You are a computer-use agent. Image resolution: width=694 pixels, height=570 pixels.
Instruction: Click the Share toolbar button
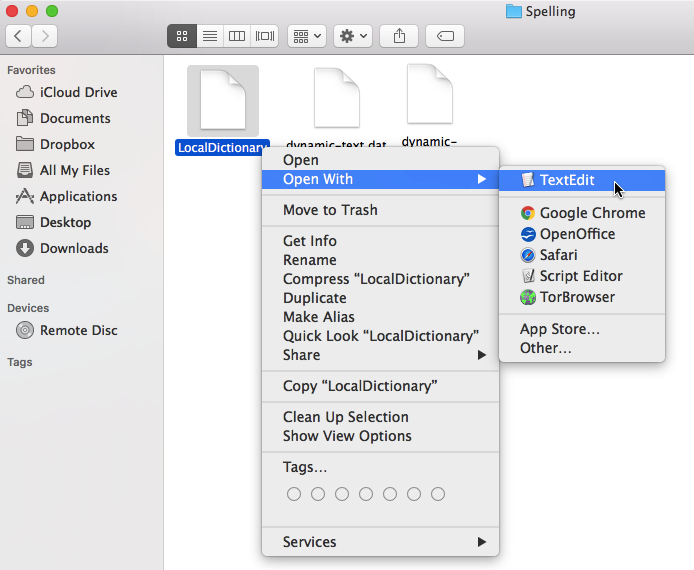click(x=399, y=36)
